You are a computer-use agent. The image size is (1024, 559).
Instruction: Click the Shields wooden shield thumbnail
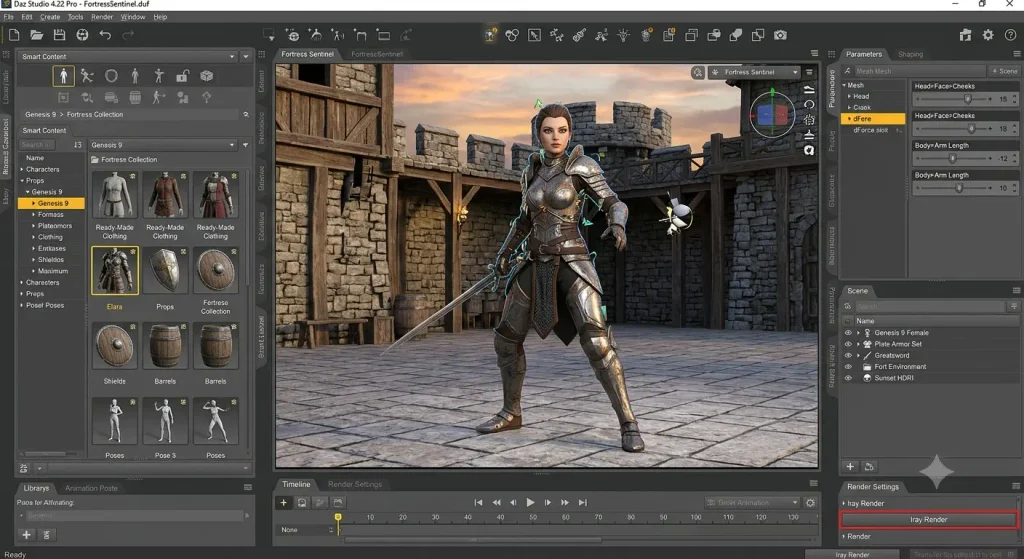(x=115, y=346)
